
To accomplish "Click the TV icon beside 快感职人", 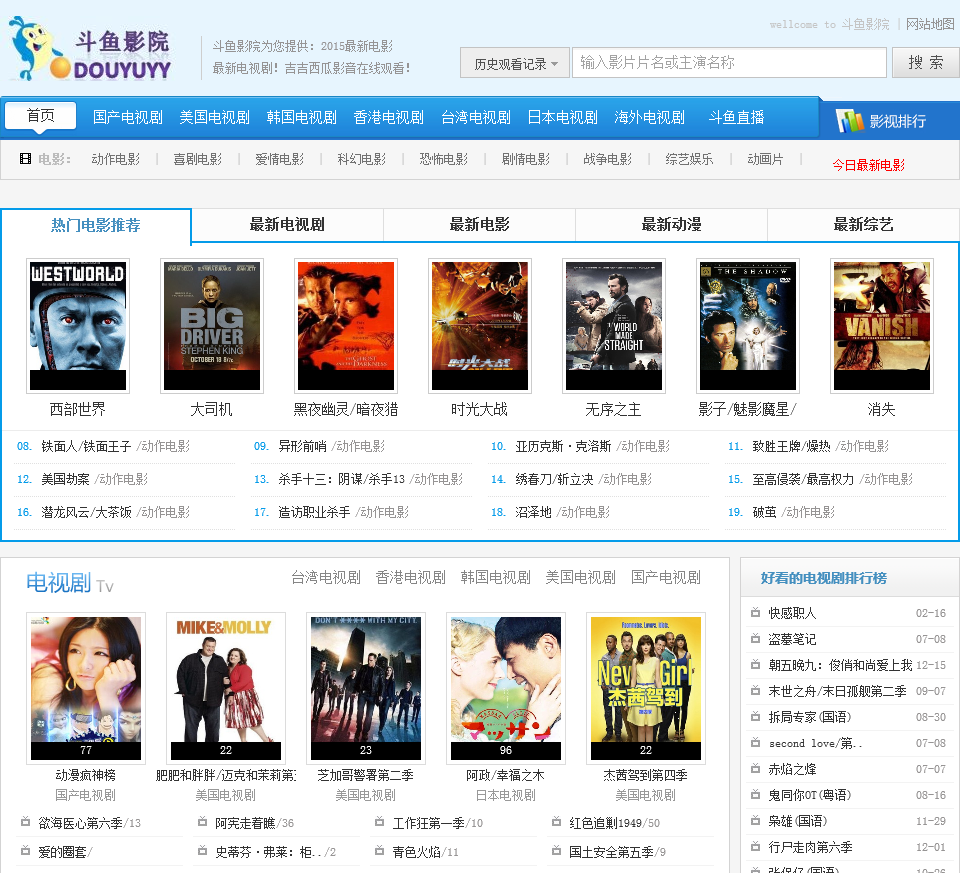I will point(756,612).
